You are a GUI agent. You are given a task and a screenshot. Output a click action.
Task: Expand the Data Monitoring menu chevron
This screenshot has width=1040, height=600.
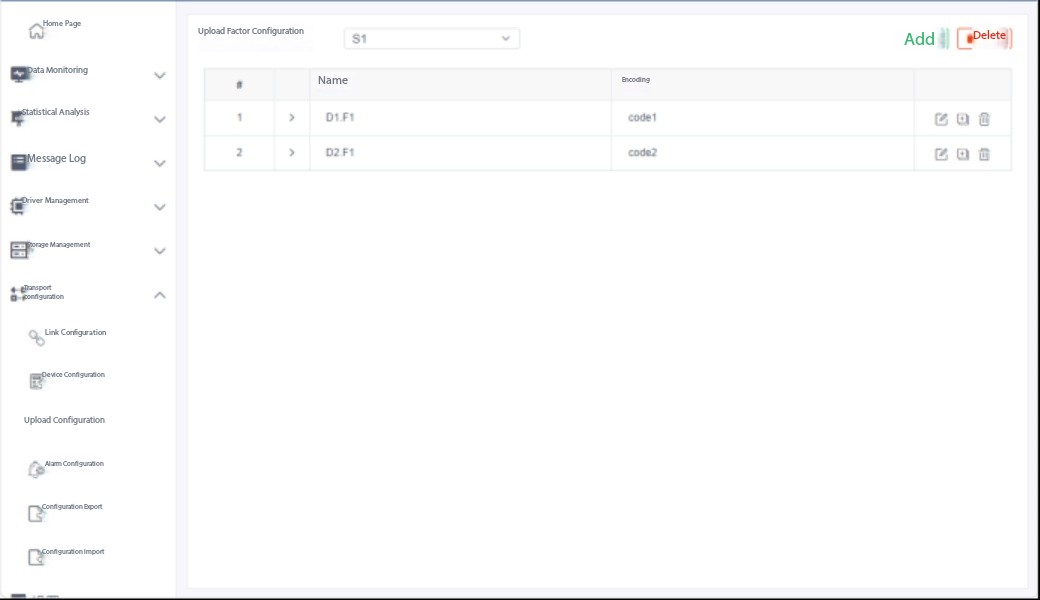point(160,76)
